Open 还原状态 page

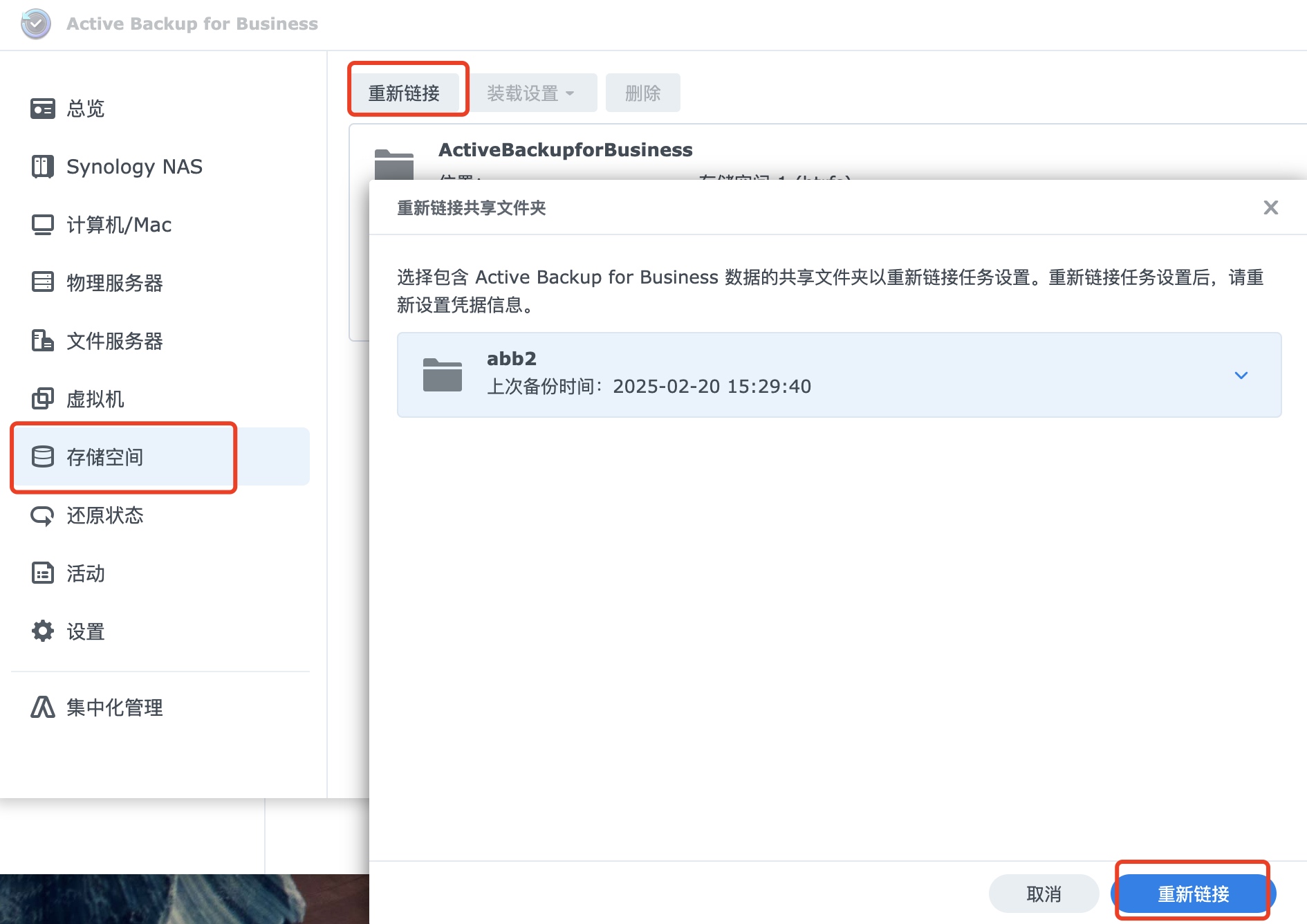pyautogui.click(x=160, y=515)
